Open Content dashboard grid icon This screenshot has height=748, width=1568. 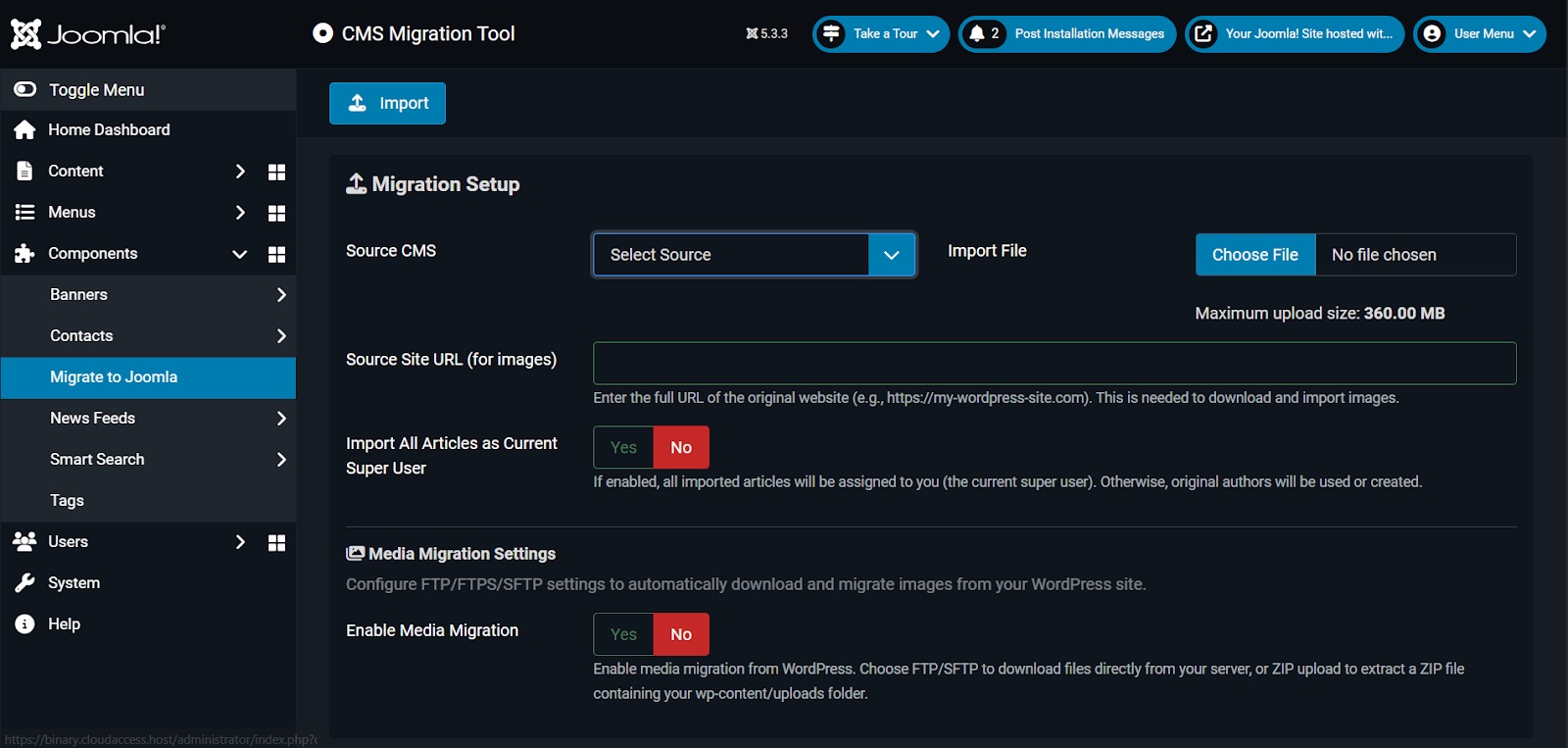(x=276, y=172)
